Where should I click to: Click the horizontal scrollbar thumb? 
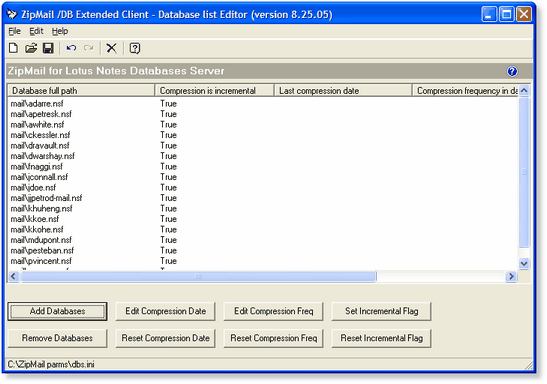tap(198, 276)
